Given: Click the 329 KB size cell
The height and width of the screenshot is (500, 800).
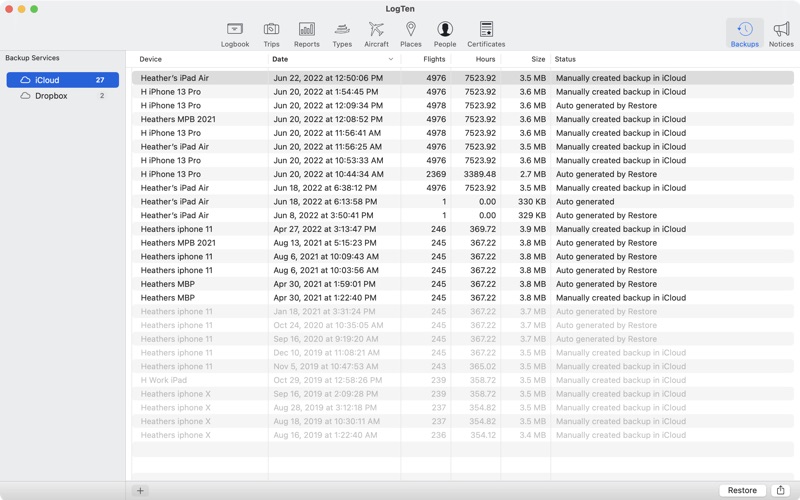Looking at the screenshot, I should [532, 215].
